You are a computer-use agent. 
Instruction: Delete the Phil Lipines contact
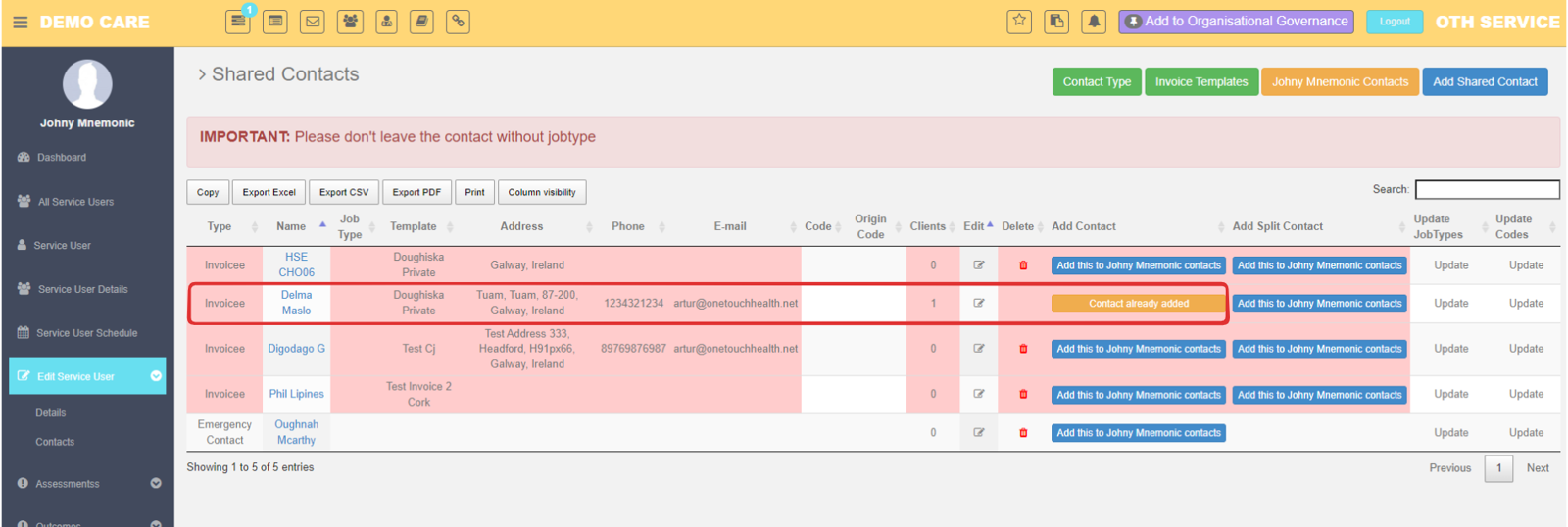[1023, 395]
